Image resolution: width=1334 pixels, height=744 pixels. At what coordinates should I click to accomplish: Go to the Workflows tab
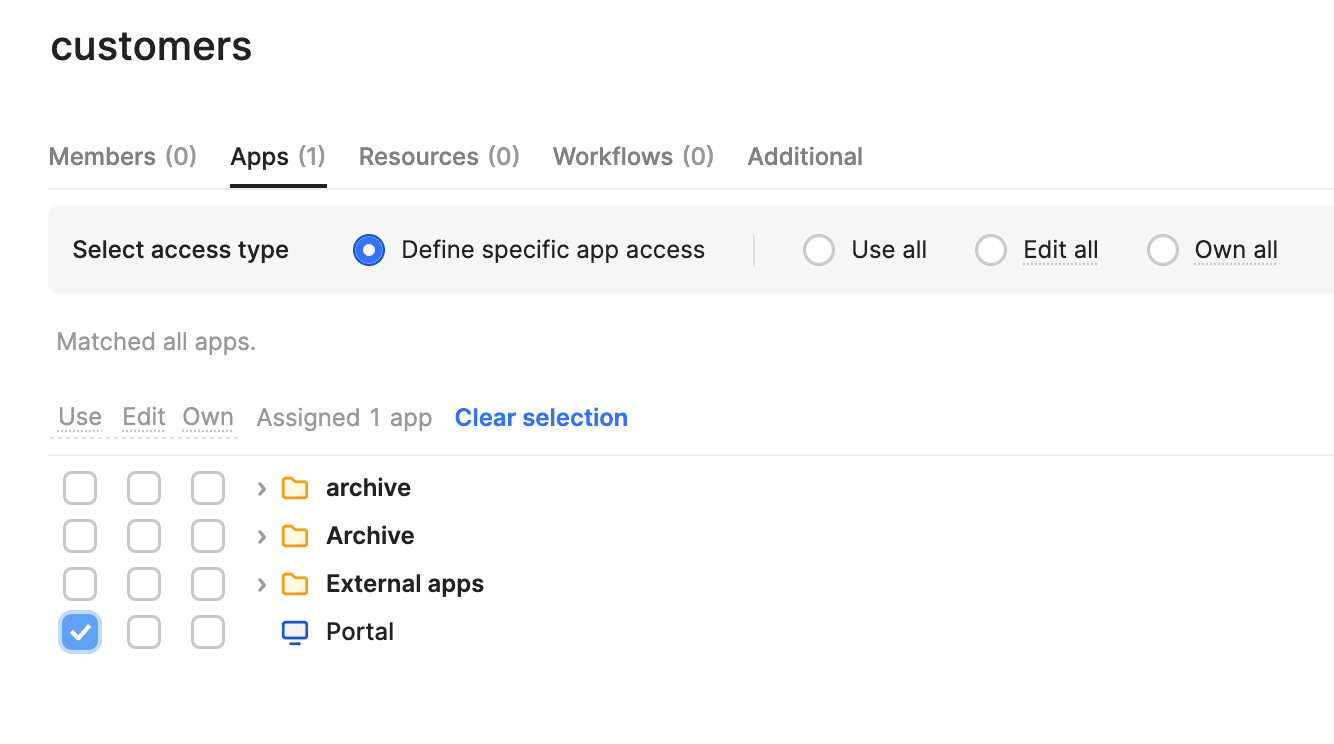(633, 157)
